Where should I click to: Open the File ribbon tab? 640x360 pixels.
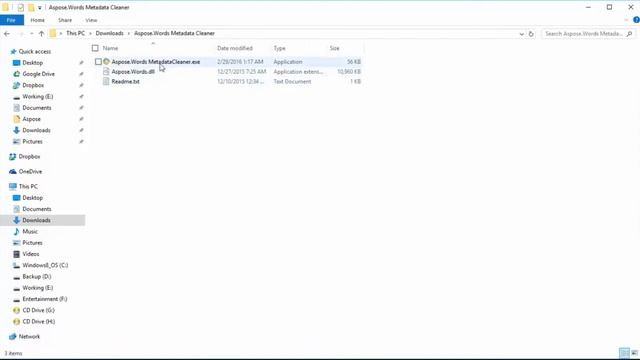(x=11, y=20)
